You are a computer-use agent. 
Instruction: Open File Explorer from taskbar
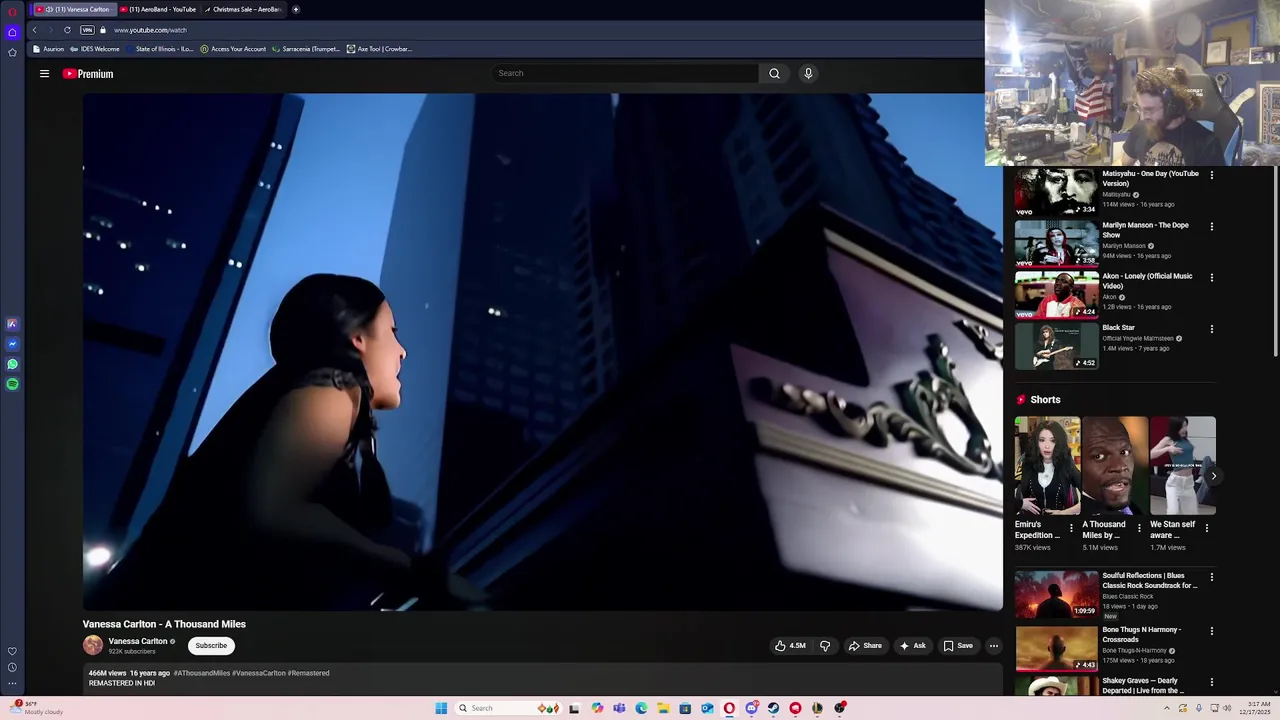663,708
